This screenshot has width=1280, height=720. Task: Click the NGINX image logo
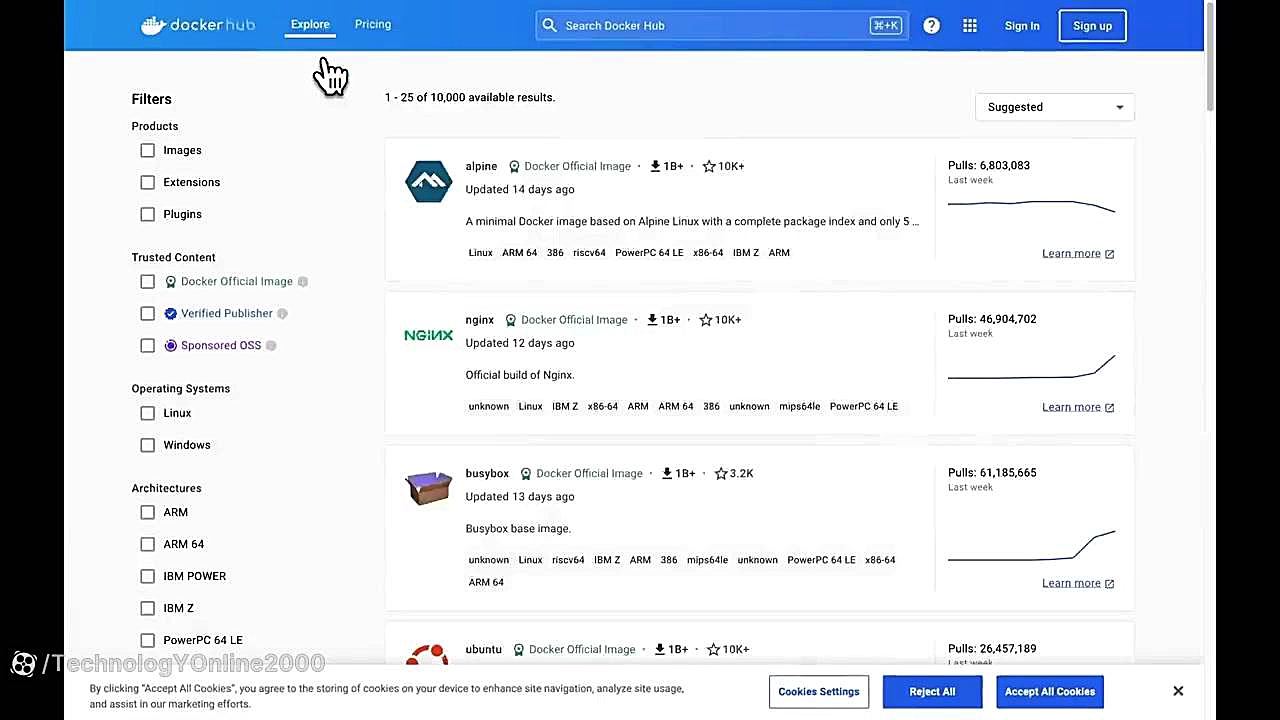[428, 335]
